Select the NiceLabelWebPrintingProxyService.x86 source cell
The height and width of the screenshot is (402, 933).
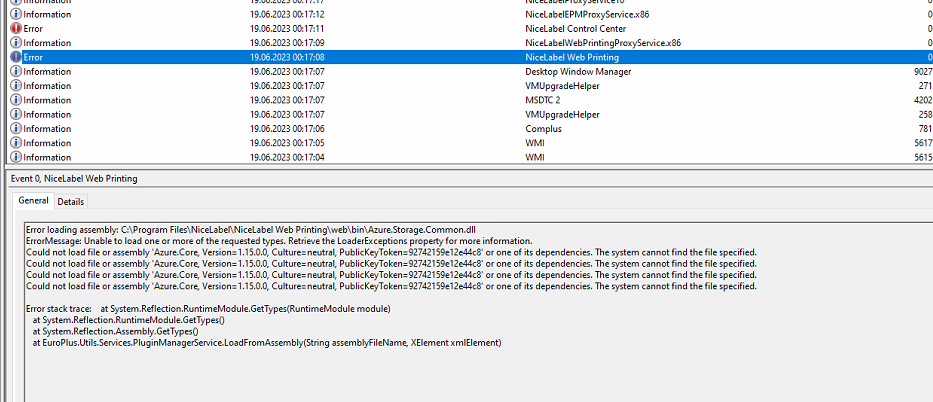[x=603, y=43]
